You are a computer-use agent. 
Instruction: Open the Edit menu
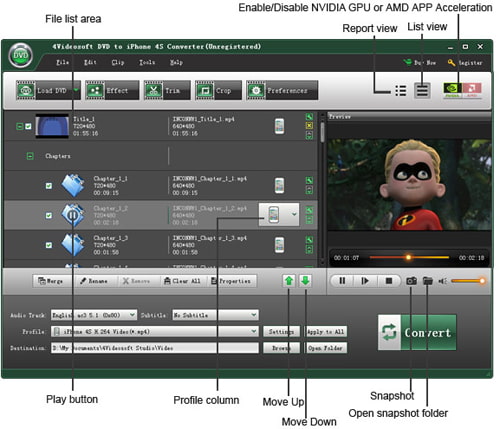[90, 62]
